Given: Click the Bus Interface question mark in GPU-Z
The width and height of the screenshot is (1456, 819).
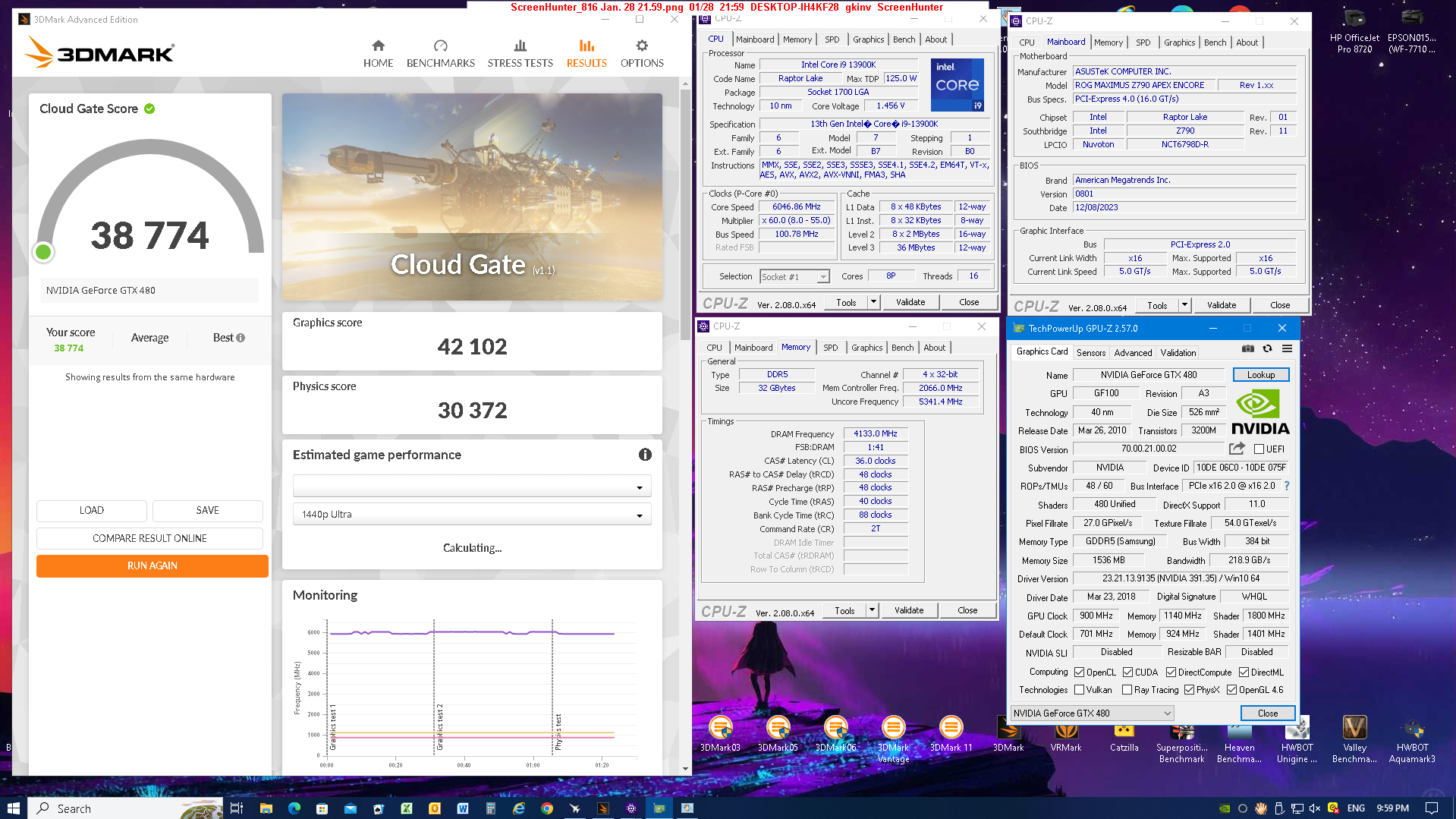Looking at the screenshot, I should pos(1287,486).
